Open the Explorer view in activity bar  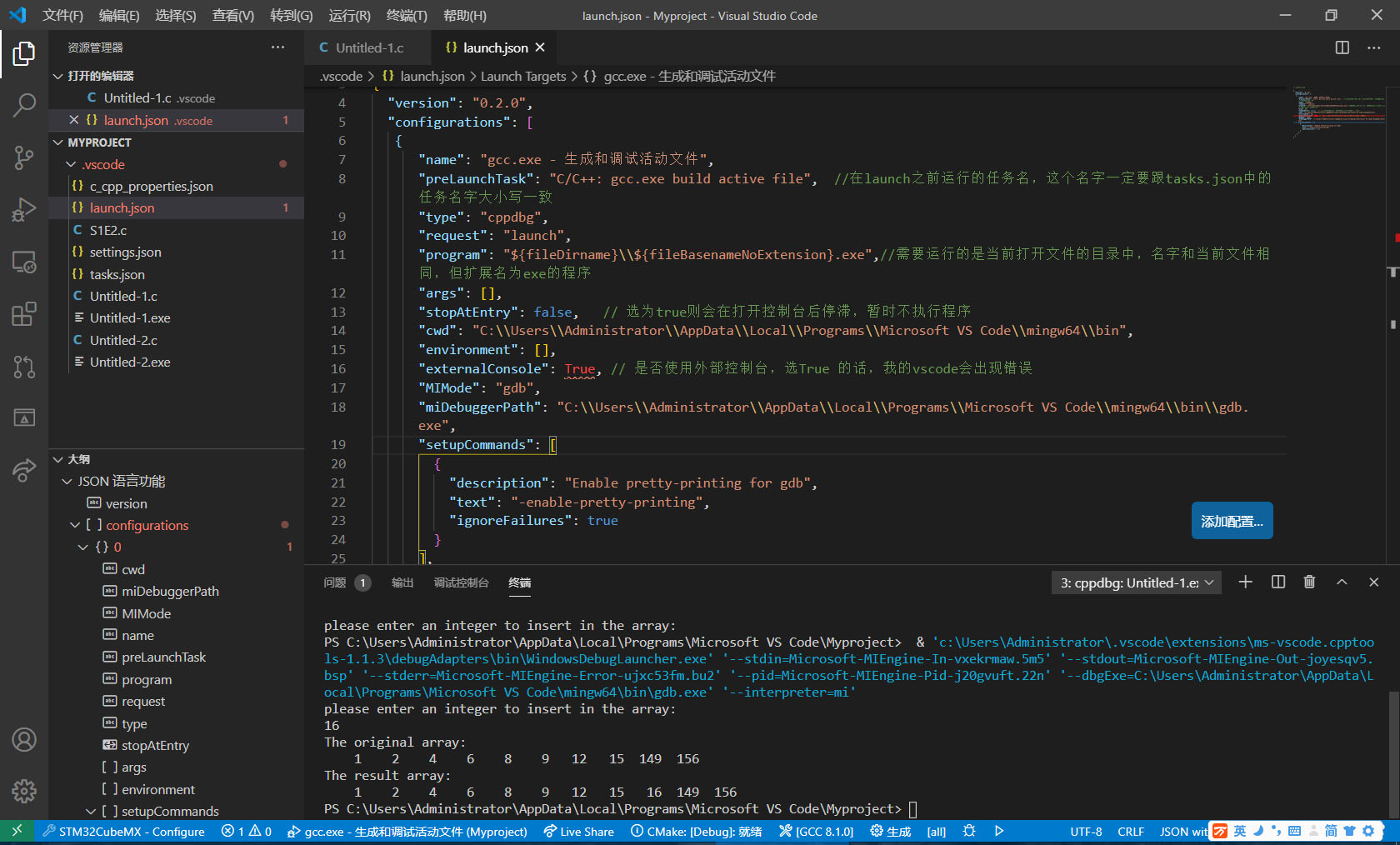click(x=24, y=54)
